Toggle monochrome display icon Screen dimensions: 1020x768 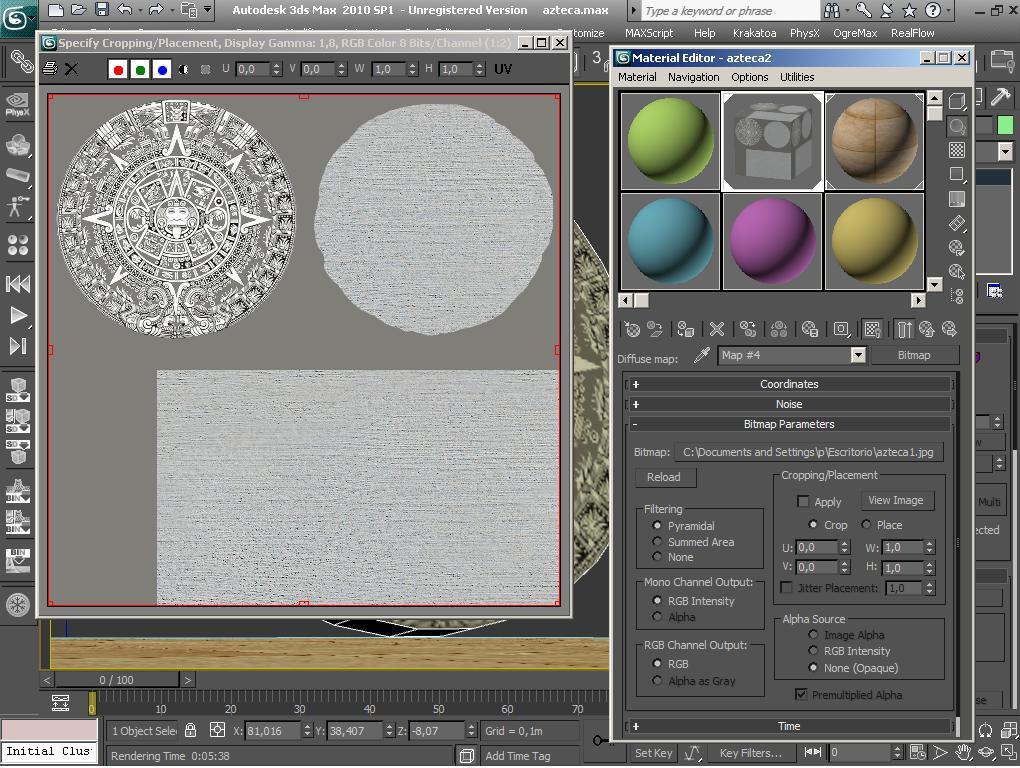pyautogui.click(x=206, y=69)
